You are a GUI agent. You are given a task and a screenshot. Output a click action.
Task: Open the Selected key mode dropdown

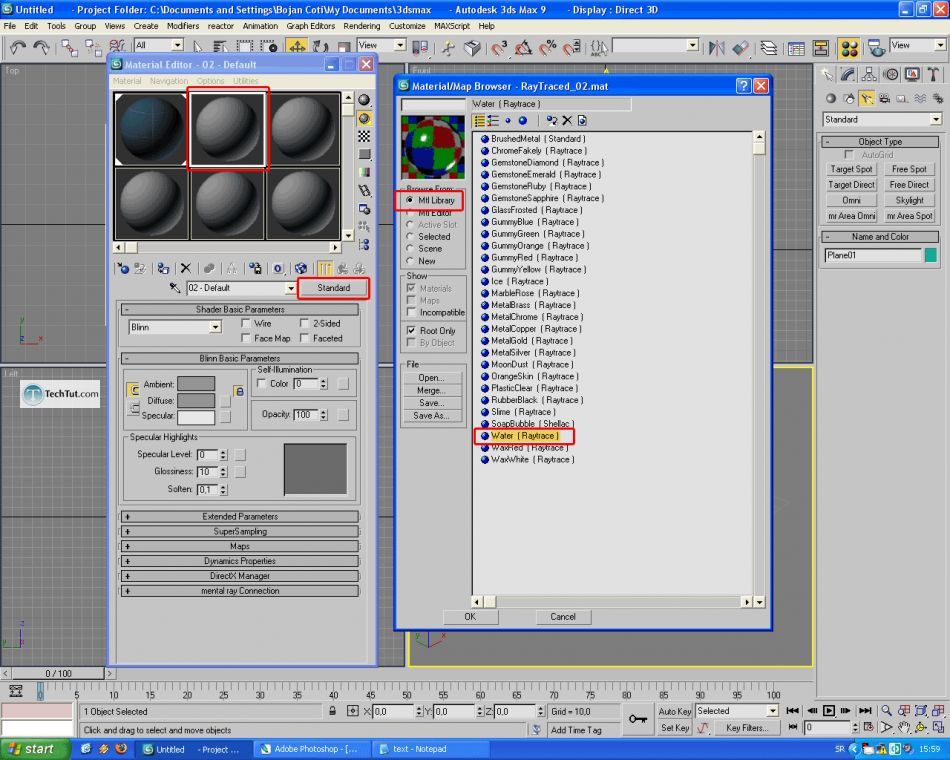coord(737,711)
